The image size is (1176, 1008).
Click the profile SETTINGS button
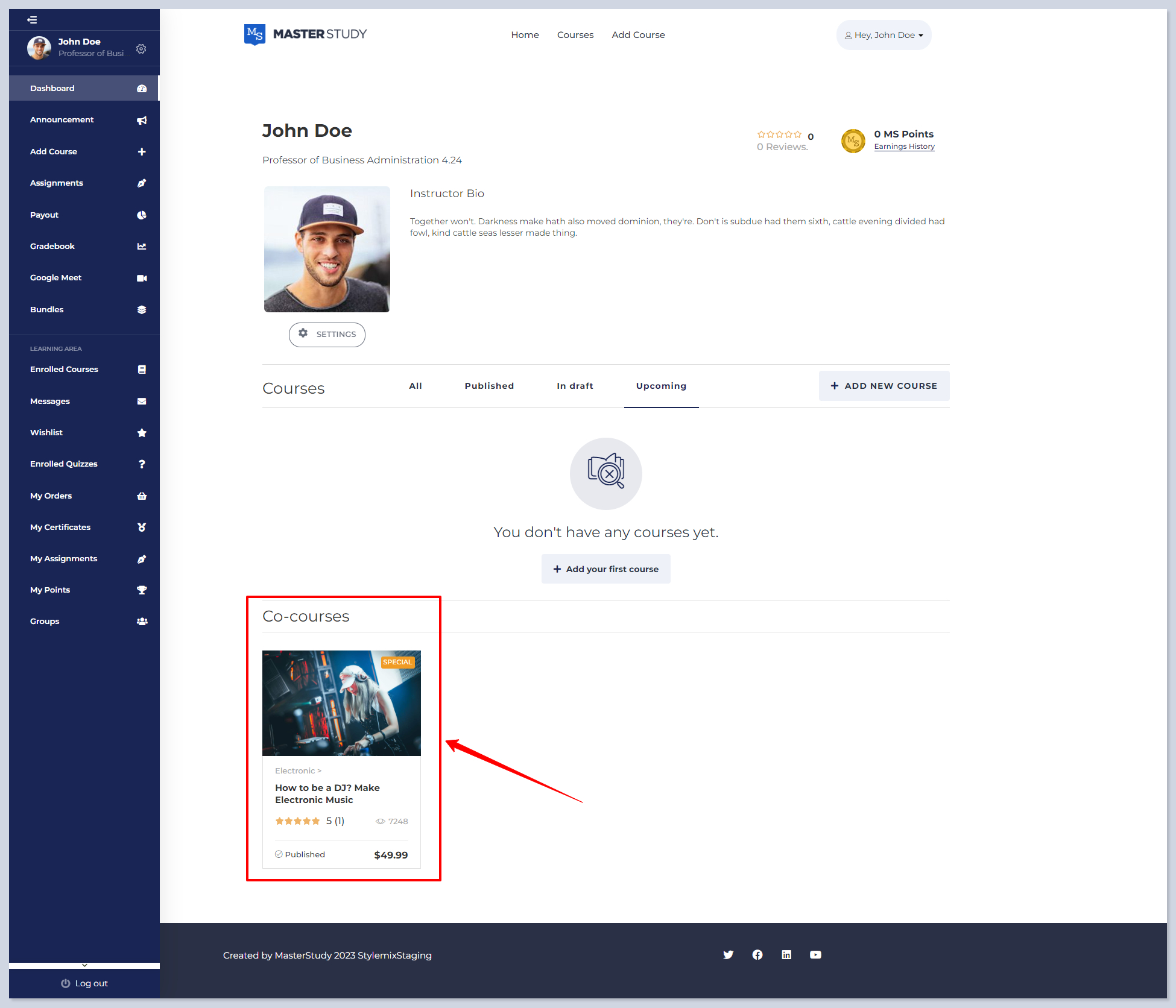327,335
